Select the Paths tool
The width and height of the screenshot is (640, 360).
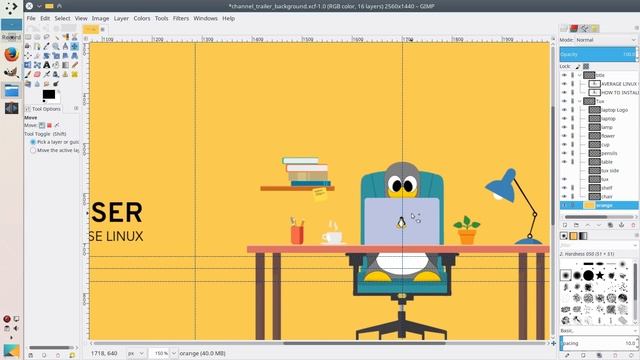tap(37, 46)
